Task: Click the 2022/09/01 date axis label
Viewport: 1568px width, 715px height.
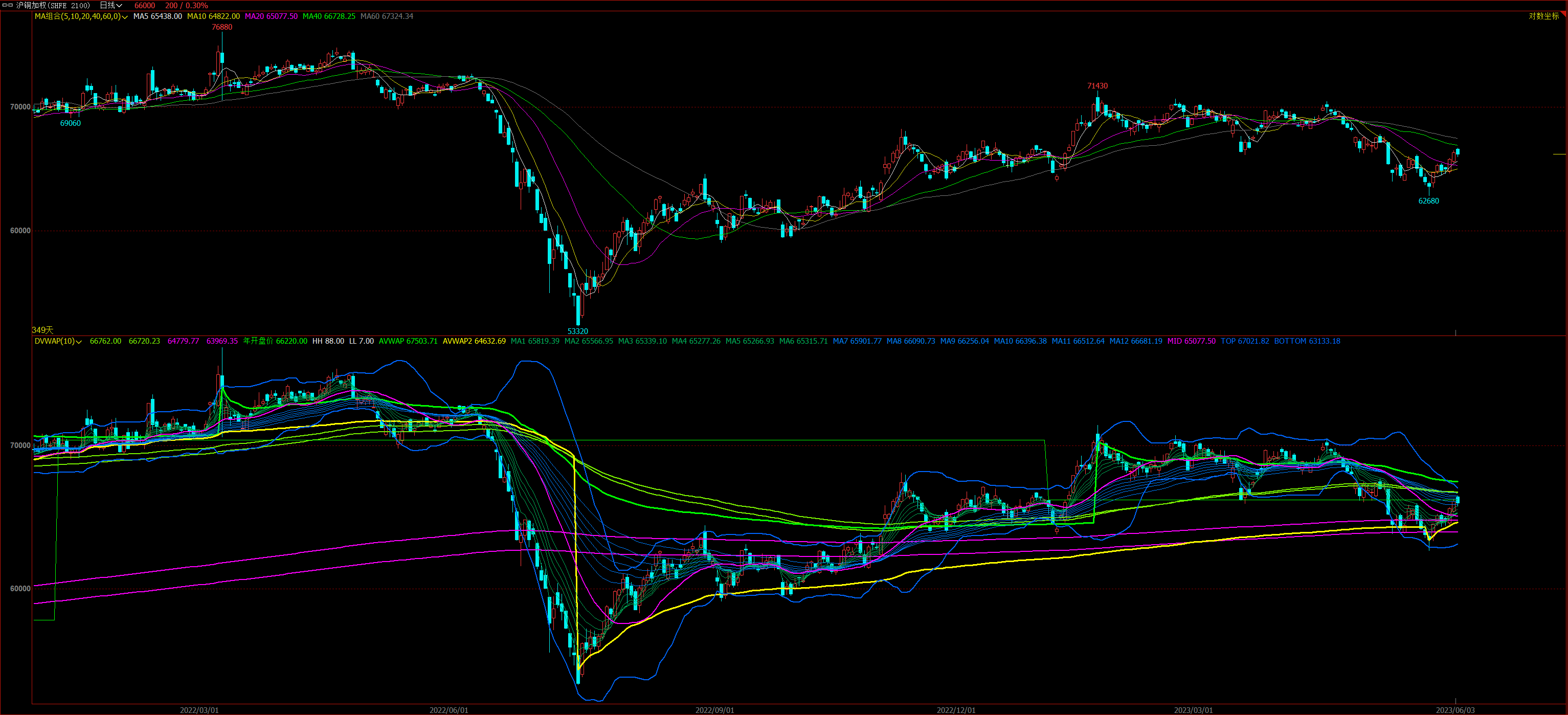Action: click(x=714, y=710)
